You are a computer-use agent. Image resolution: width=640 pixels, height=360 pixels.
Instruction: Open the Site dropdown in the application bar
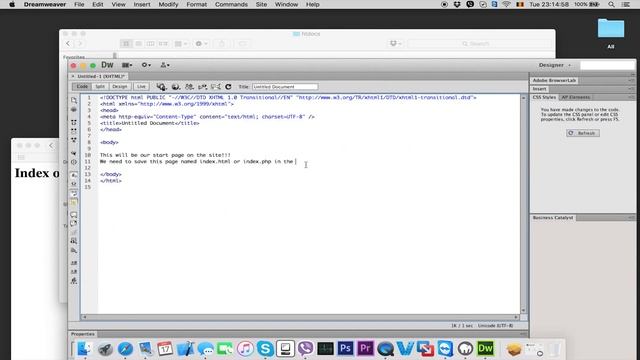(x=165, y=65)
